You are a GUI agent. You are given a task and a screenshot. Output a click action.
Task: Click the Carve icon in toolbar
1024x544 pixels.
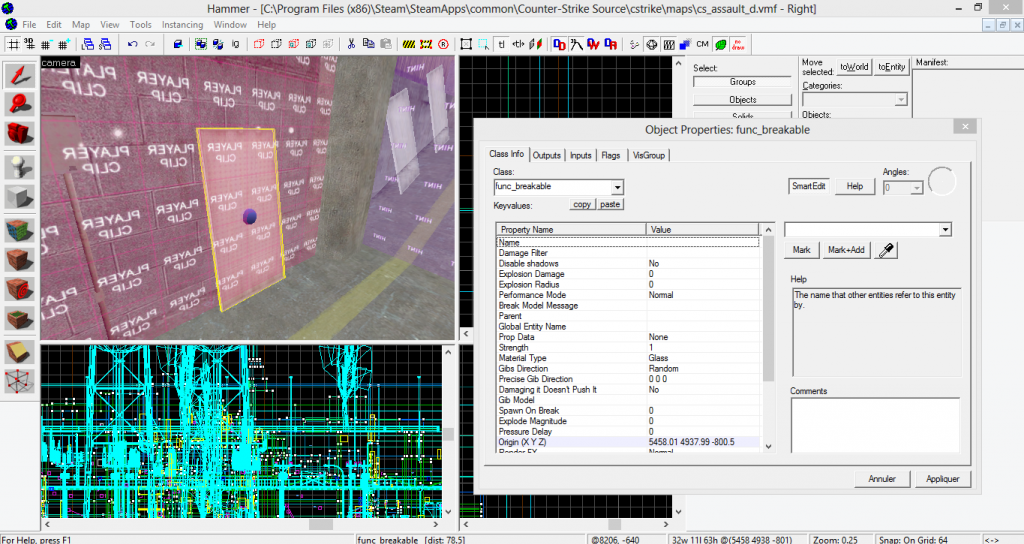coord(178,44)
